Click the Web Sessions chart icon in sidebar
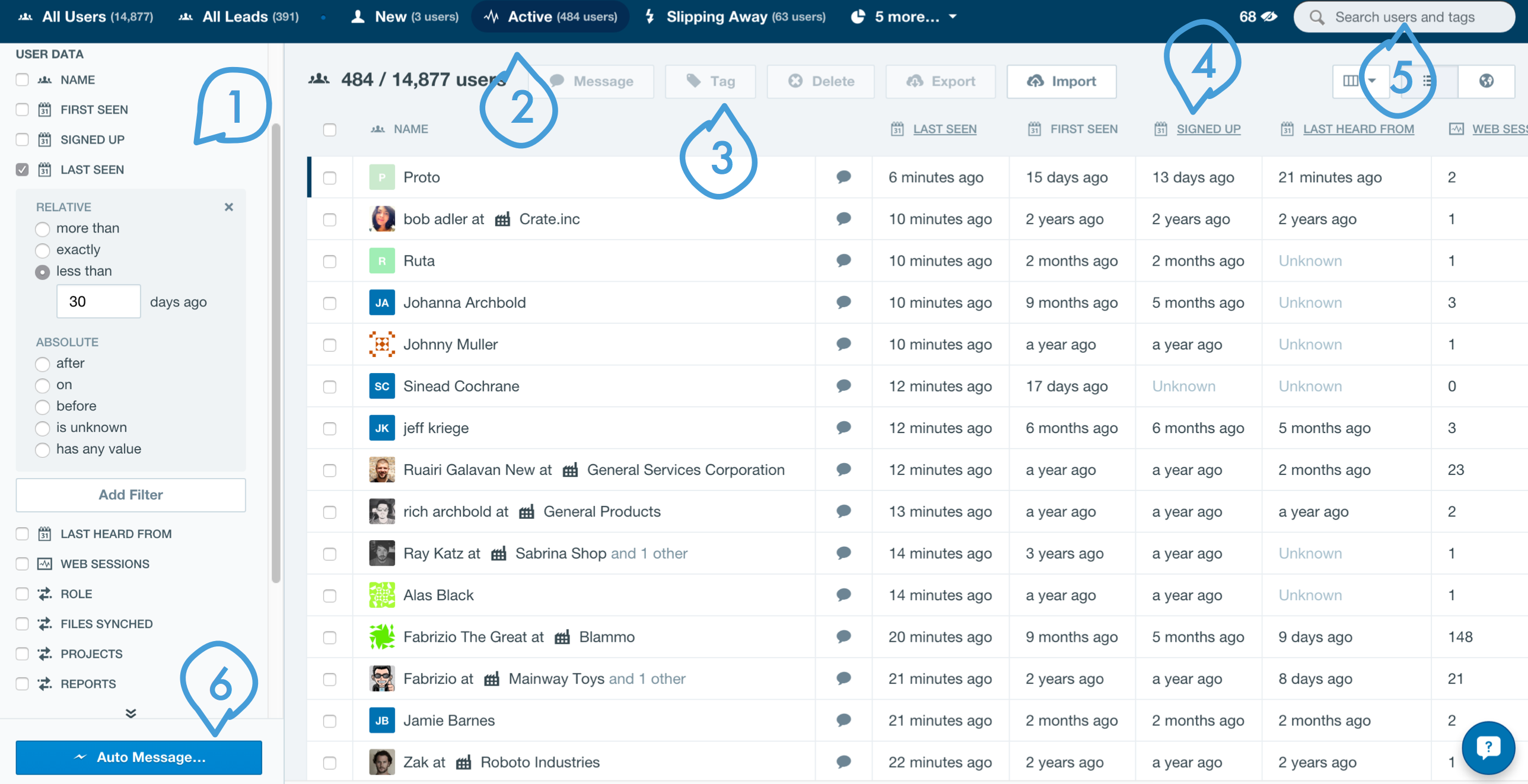Screen dimensions: 1528x784 [44, 563]
